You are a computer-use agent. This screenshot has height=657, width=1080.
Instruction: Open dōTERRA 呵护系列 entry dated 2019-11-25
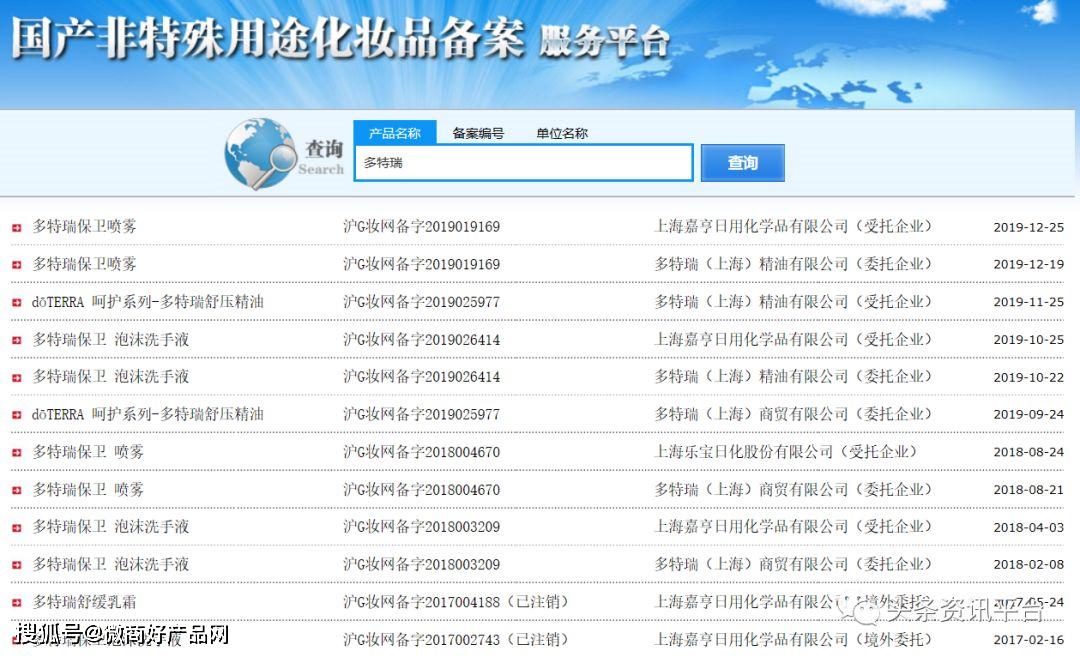pos(147,302)
